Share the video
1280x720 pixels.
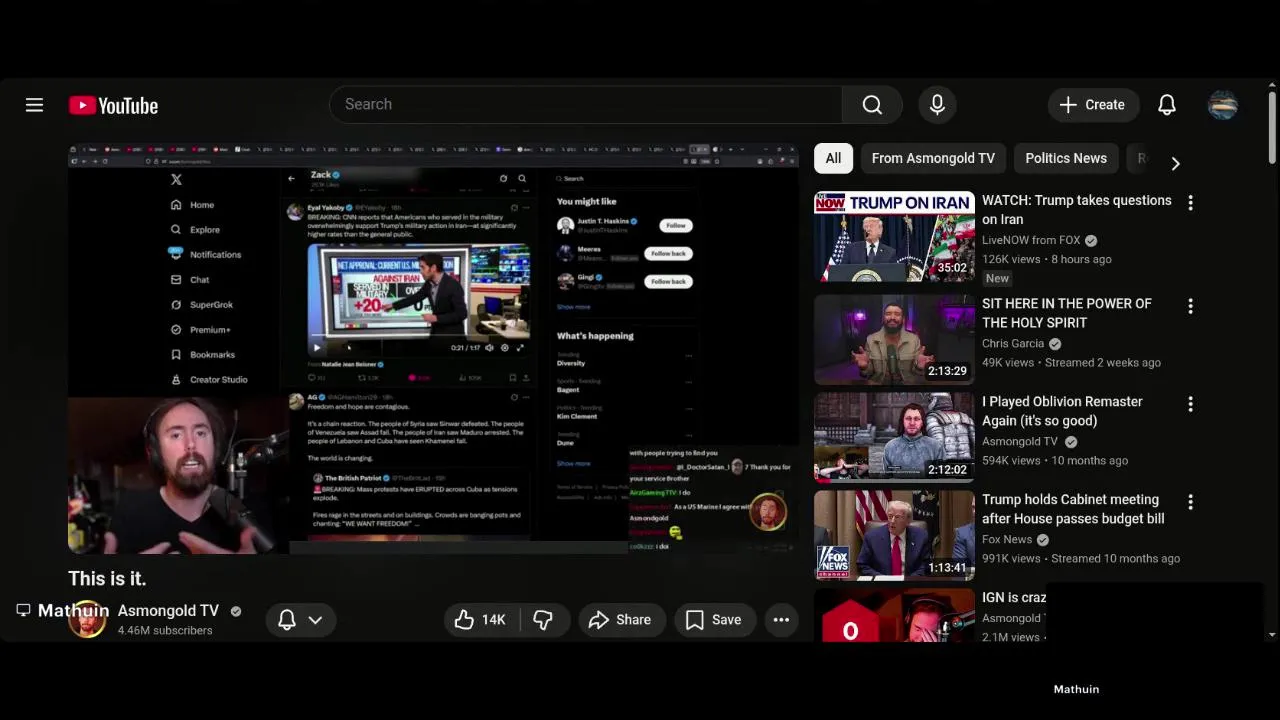coord(620,620)
